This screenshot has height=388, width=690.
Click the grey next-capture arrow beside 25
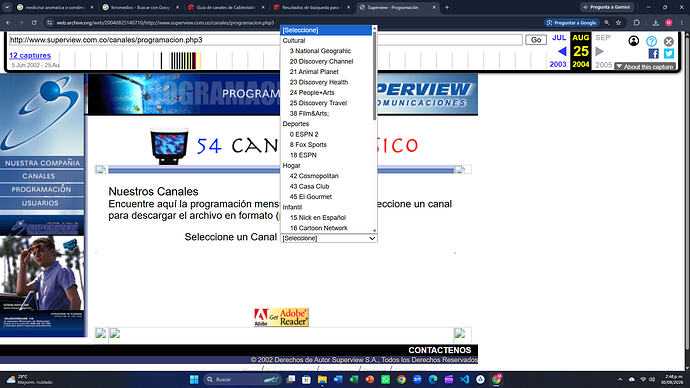(599, 51)
